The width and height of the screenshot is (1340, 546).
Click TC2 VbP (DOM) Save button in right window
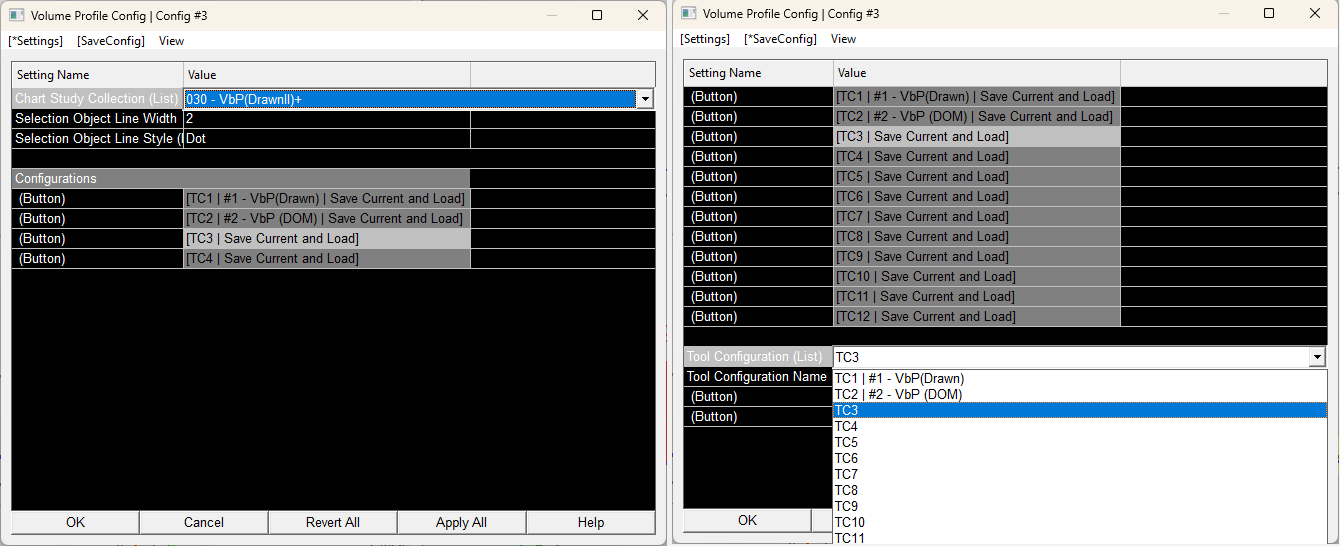click(977, 117)
